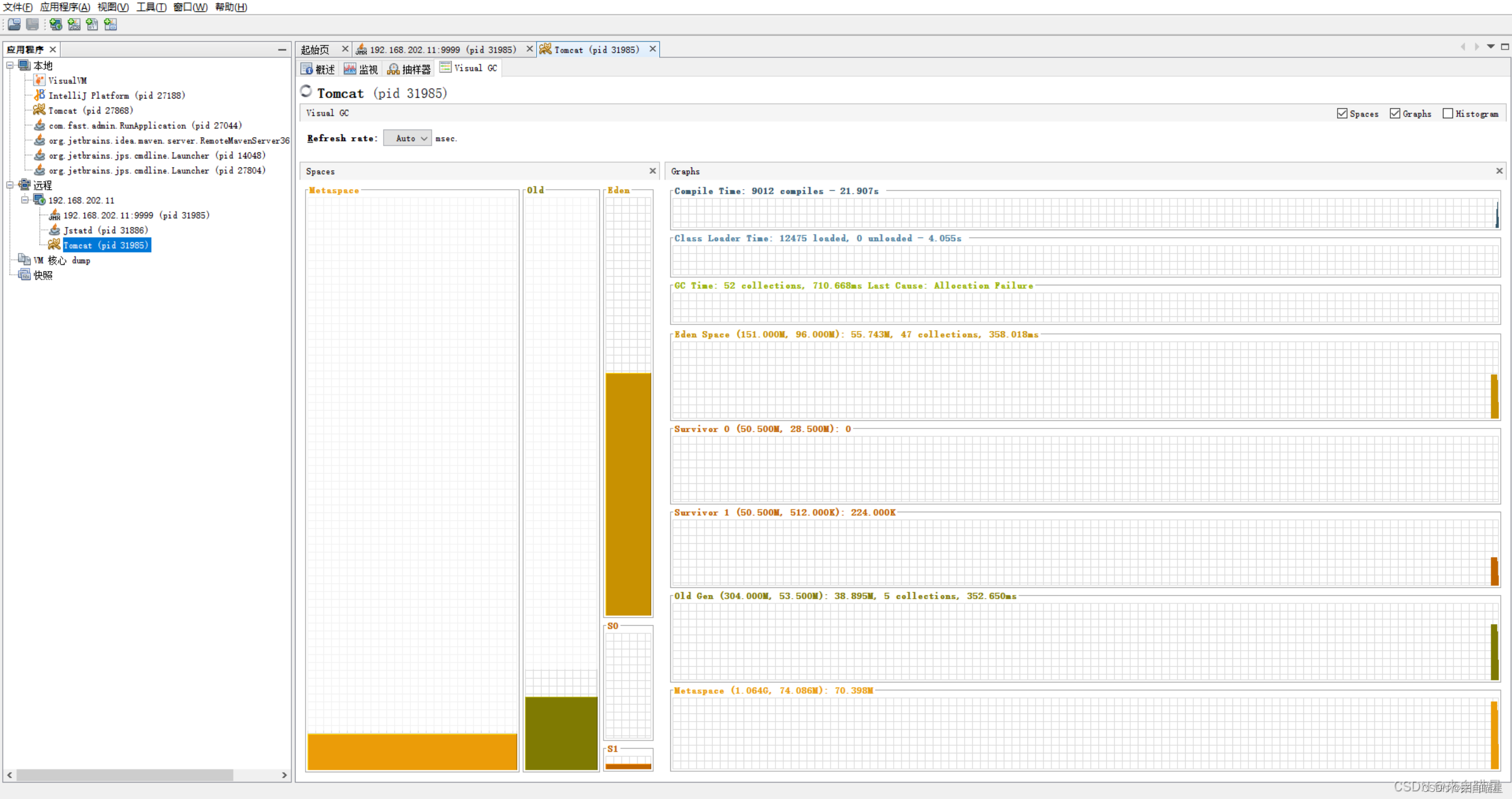Click the 本地 computer icon
The width and height of the screenshot is (1512, 799).
pos(24,65)
